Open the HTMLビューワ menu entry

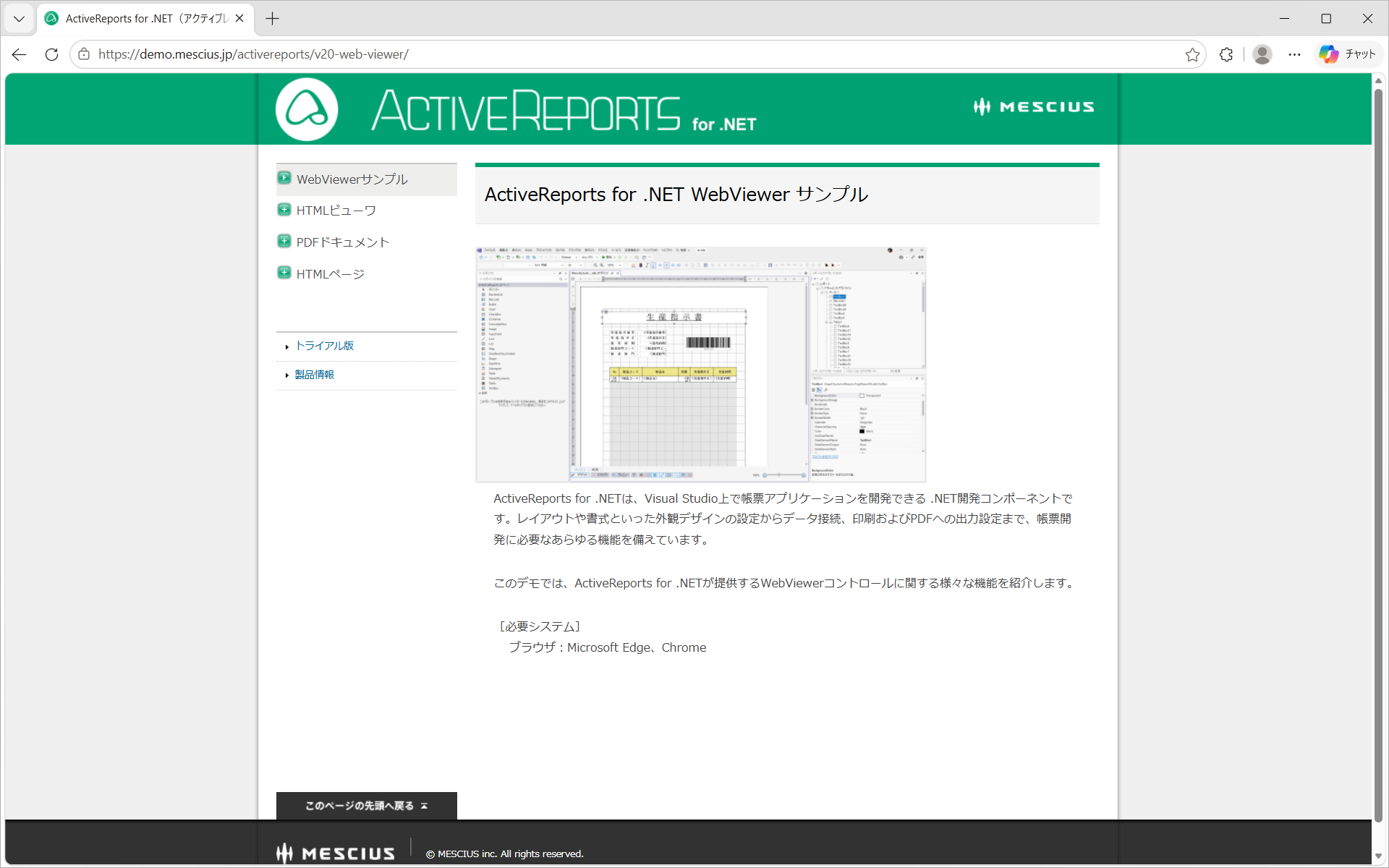pyautogui.click(x=336, y=210)
